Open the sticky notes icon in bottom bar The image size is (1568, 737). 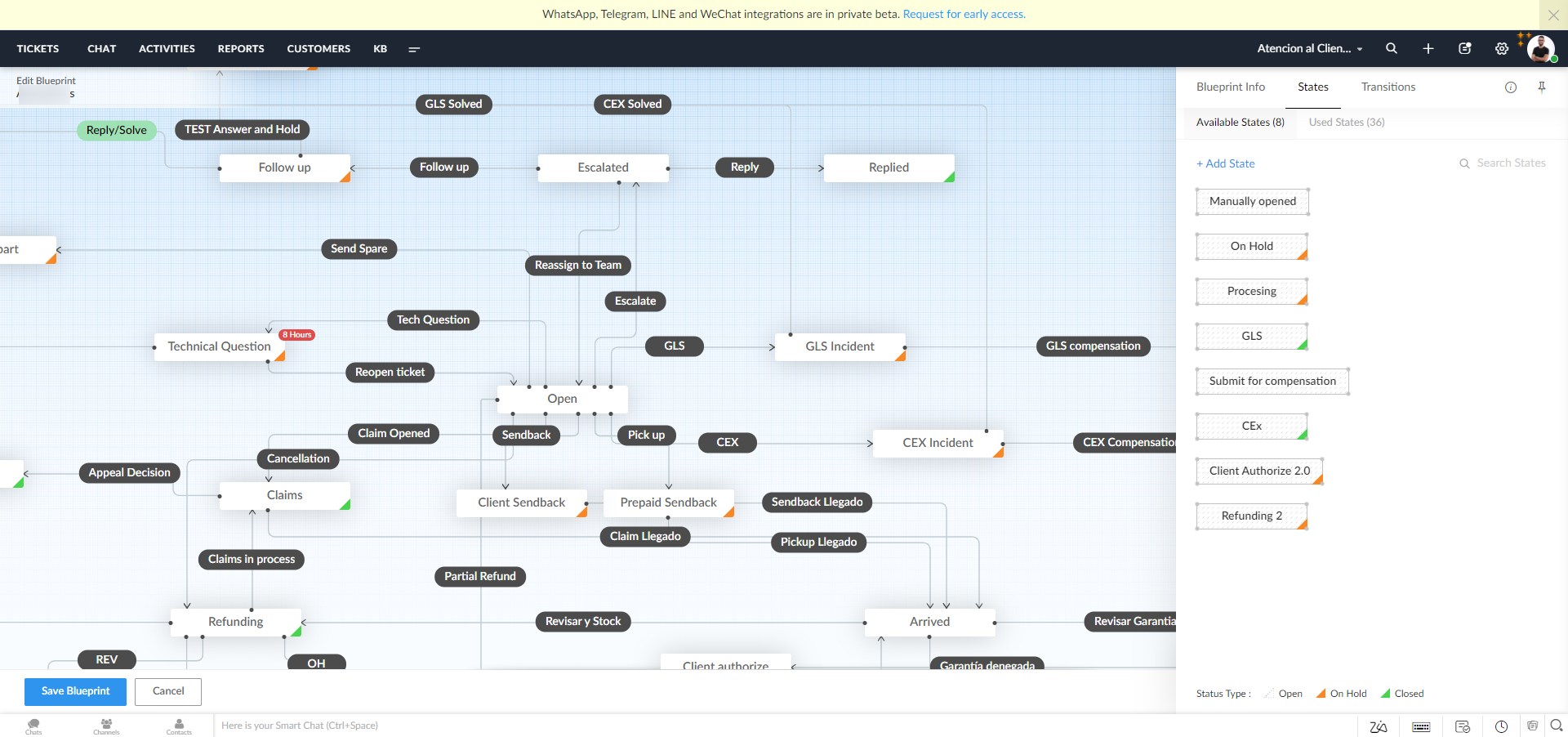tap(1532, 726)
